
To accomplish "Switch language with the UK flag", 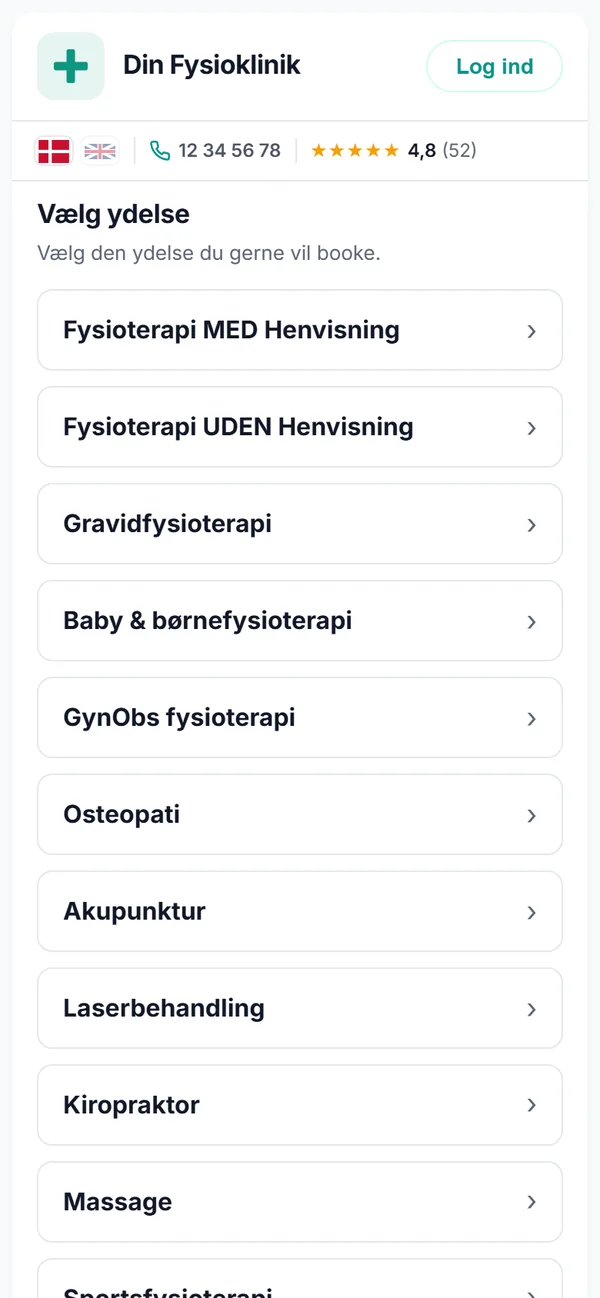I will 100,151.
